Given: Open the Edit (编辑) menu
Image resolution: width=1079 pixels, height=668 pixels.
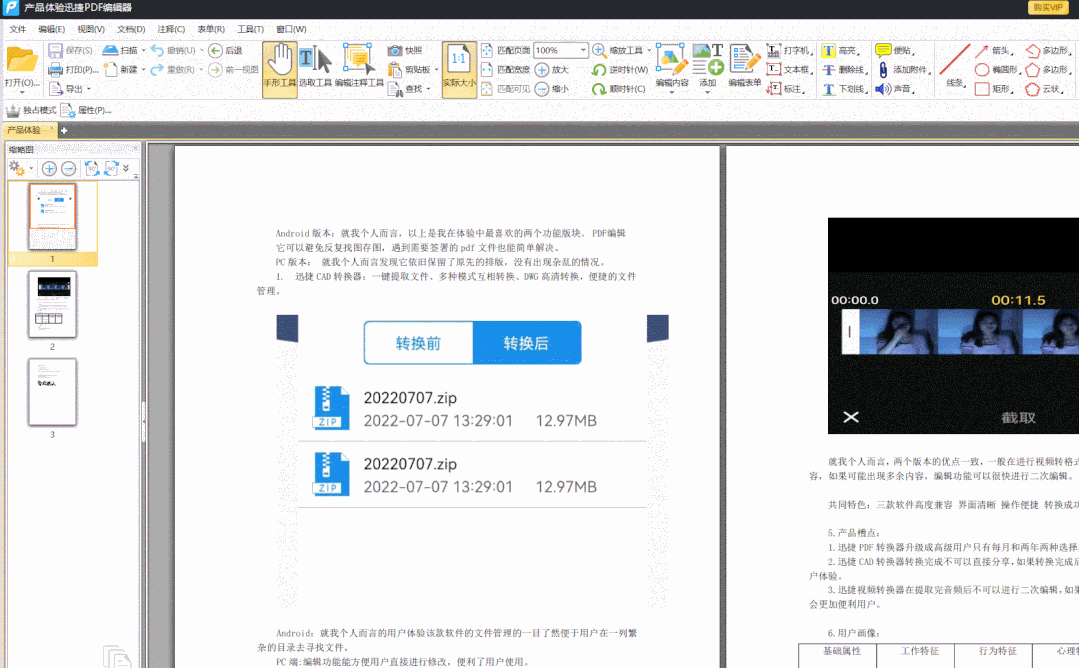Looking at the screenshot, I should tap(52, 29).
